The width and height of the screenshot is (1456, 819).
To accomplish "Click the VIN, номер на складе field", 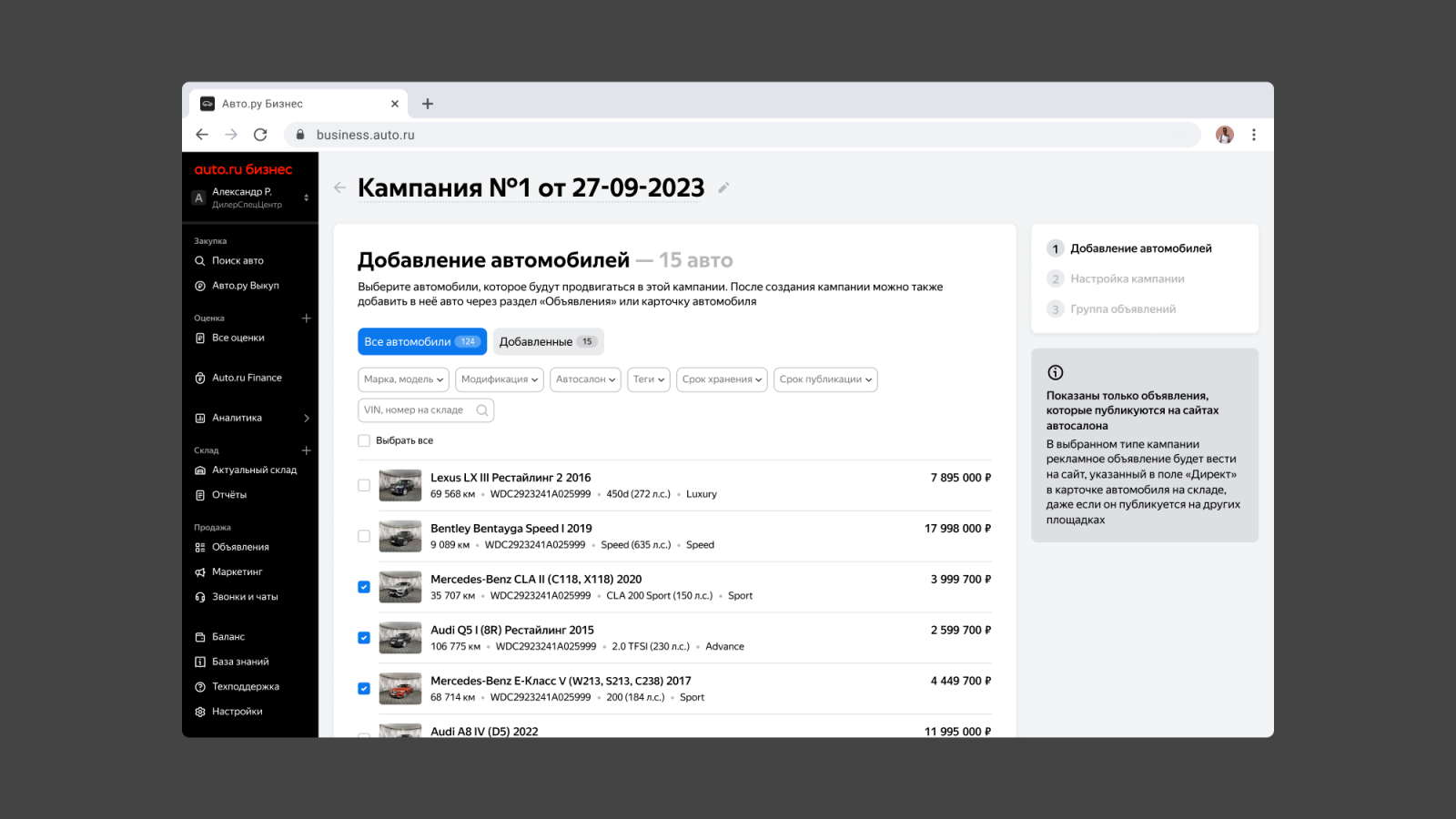I will click(426, 410).
